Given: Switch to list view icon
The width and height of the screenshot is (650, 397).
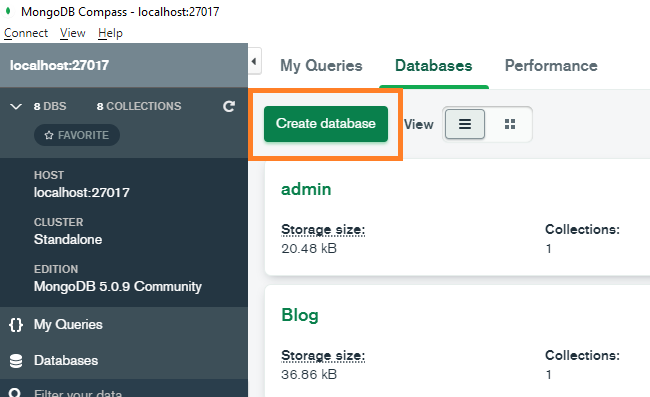Looking at the screenshot, I should point(465,124).
